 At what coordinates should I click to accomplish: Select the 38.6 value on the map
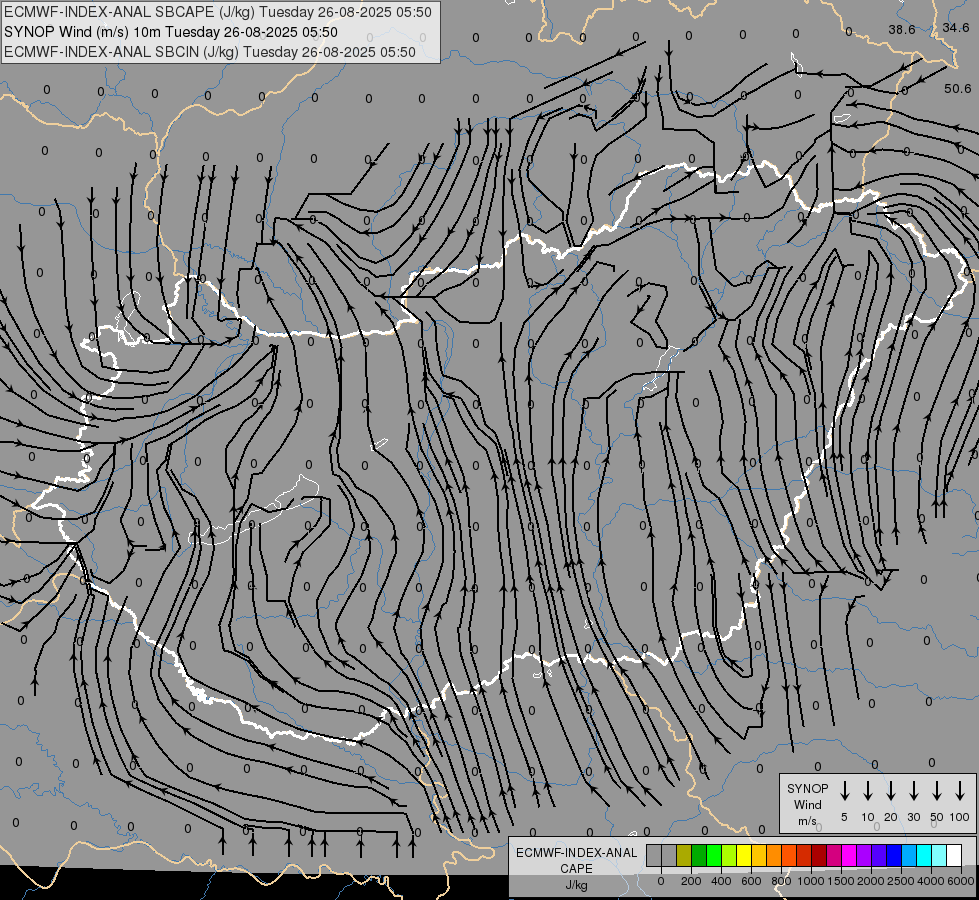[x=902, y=30]
